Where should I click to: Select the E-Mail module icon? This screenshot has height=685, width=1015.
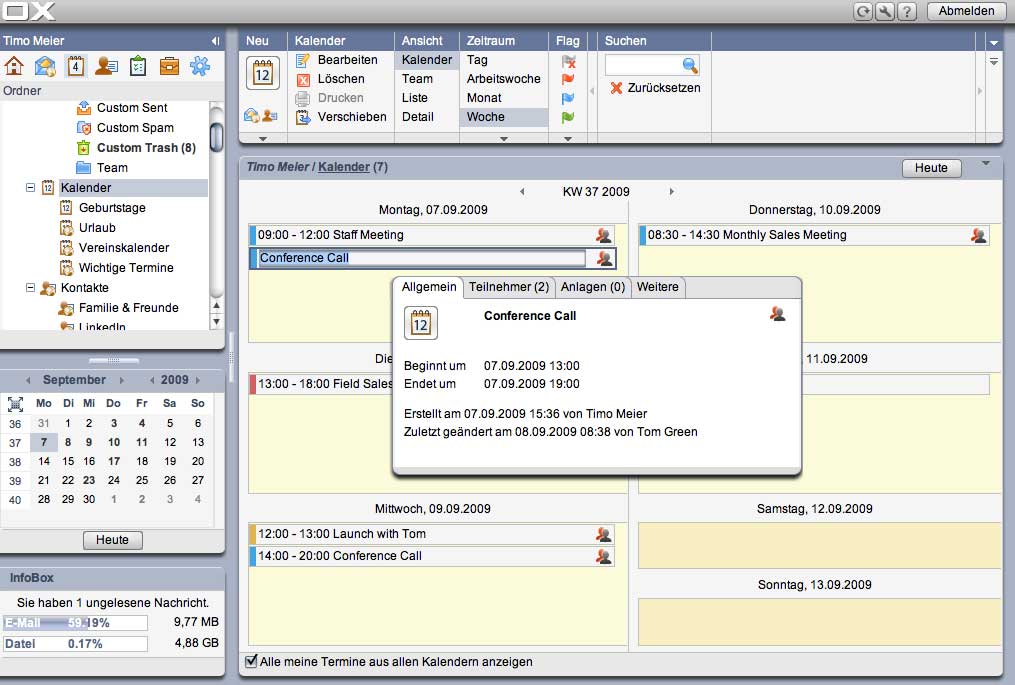tap(46, 64)
